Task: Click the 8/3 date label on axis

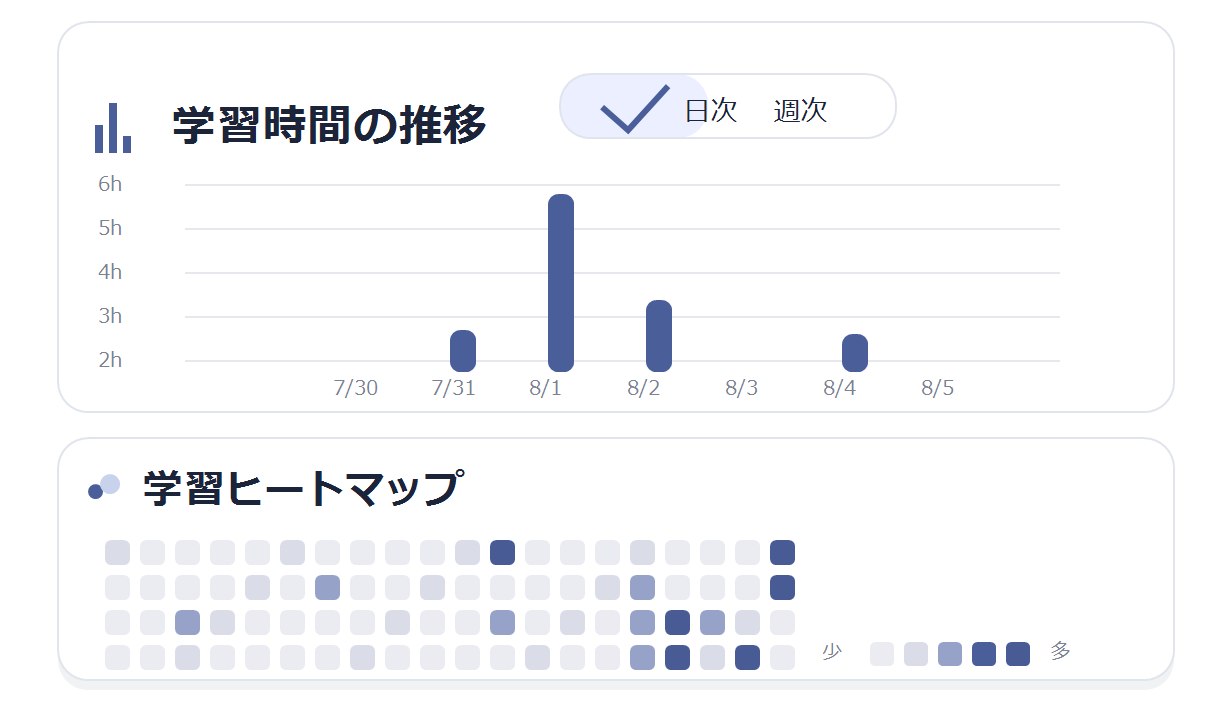Action: tap(742, 388)
